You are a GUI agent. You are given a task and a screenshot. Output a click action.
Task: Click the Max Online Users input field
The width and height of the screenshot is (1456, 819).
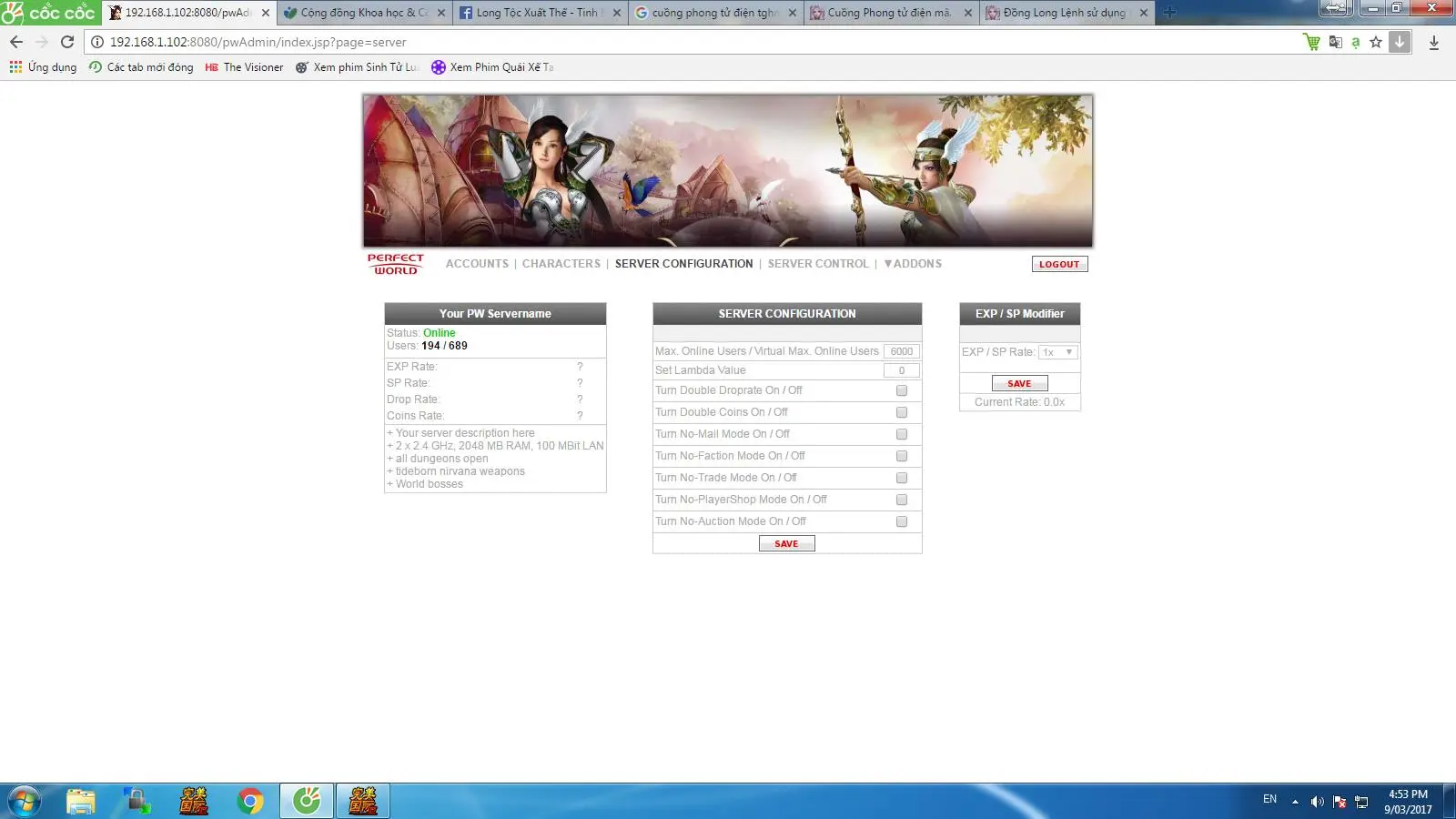tap(902, 351)
